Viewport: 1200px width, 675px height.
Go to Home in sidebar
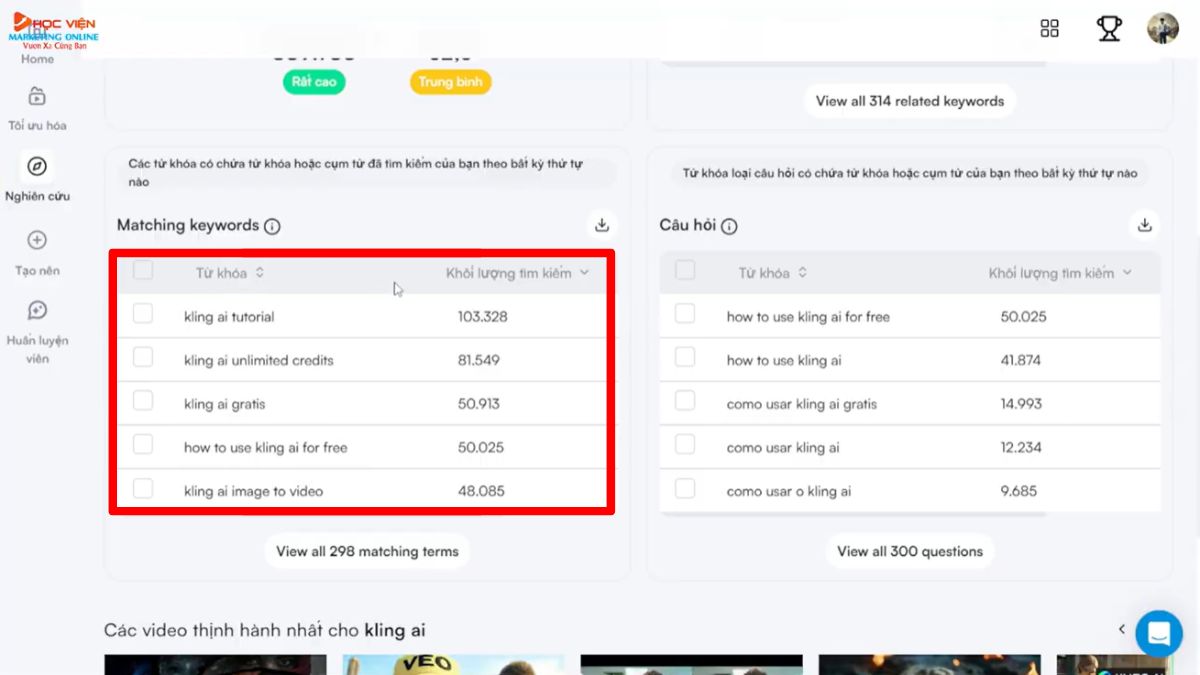tap(37, 59)
